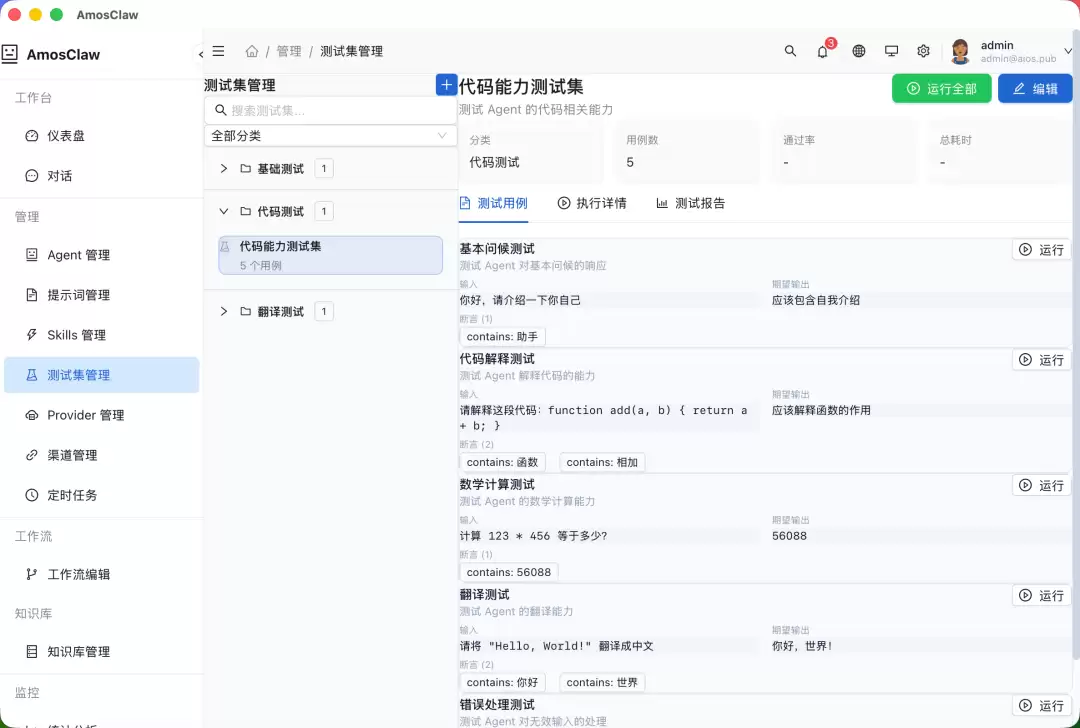This screenshot has height=728, width=1080.
Task: Open the search magnifier icon in header
Action: tap(790, 51)
